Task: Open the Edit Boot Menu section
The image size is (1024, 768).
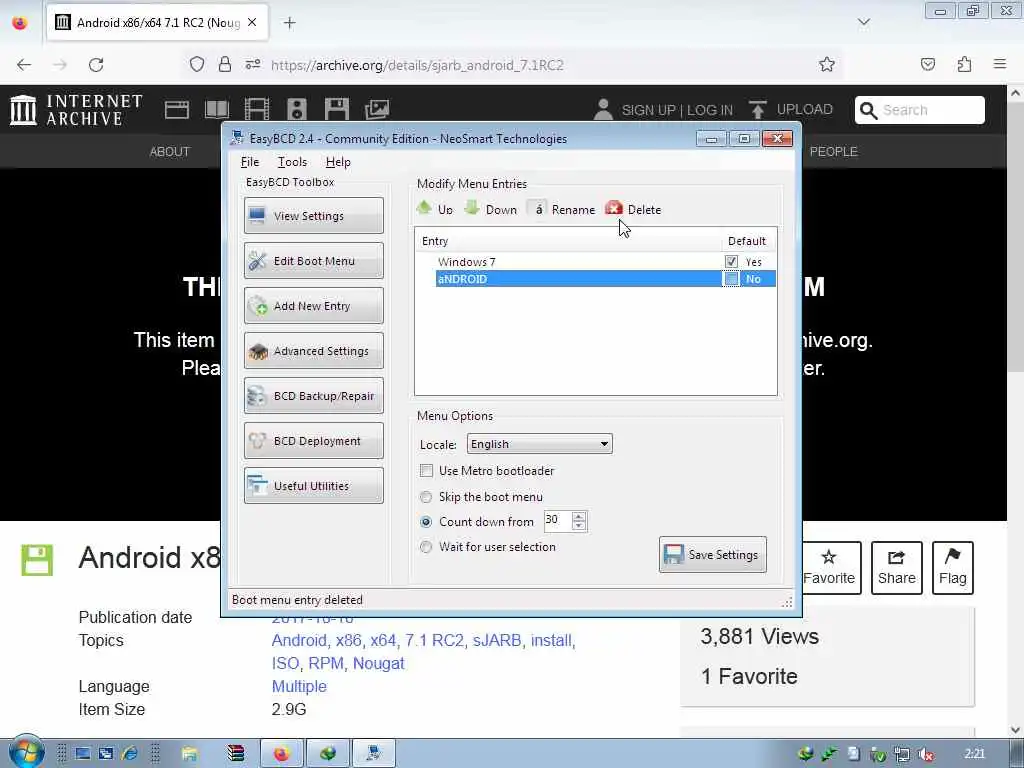Action: pos(313,261)
